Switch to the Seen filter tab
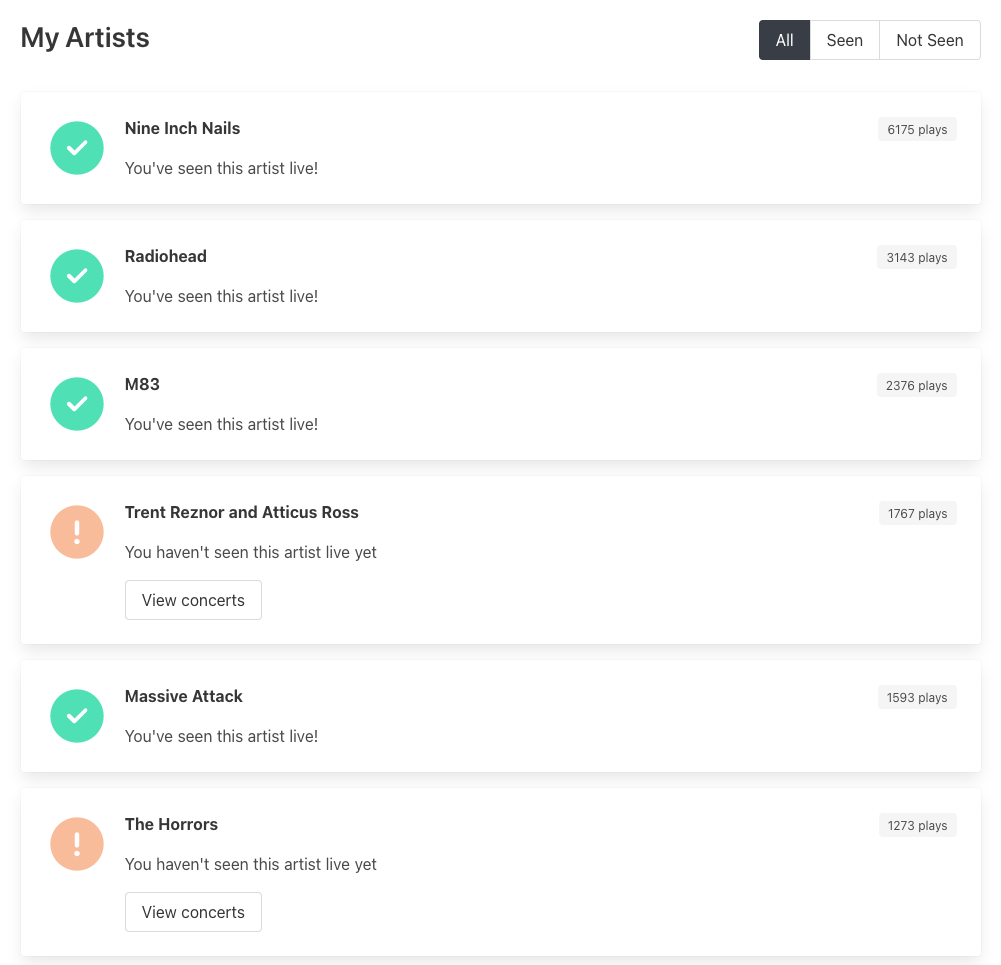The width and height of the screenshot is (1001, 965). [844, 40]
